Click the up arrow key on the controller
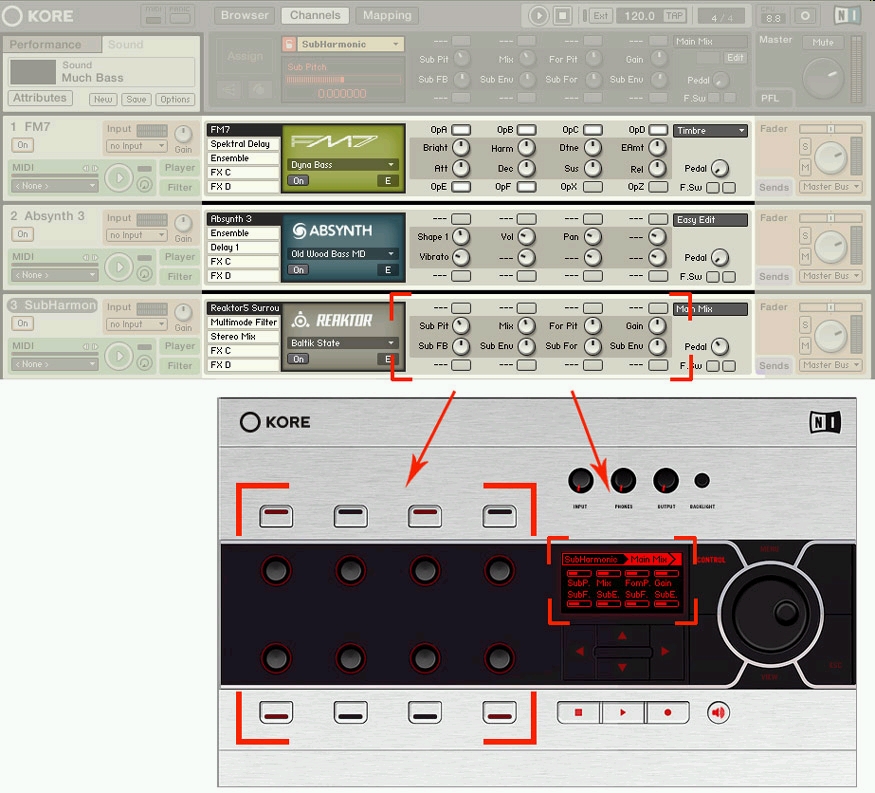This screenshot has height=793, width=875. point(622,636)
